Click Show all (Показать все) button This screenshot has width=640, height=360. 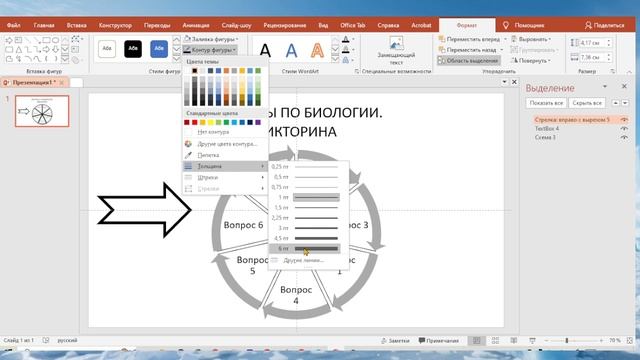[x=546, y=103]
